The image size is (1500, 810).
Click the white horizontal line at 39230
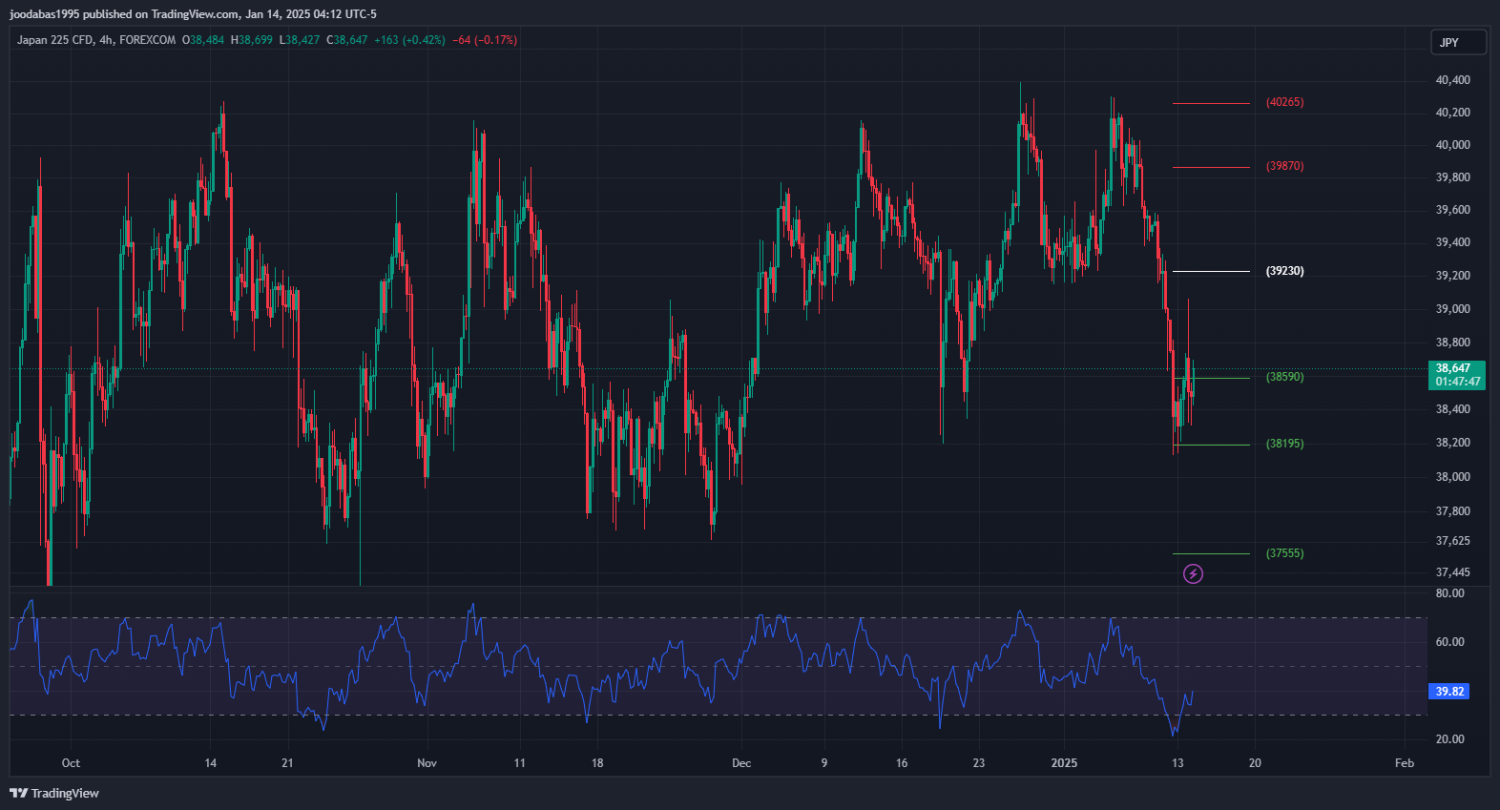[1211, 271]
